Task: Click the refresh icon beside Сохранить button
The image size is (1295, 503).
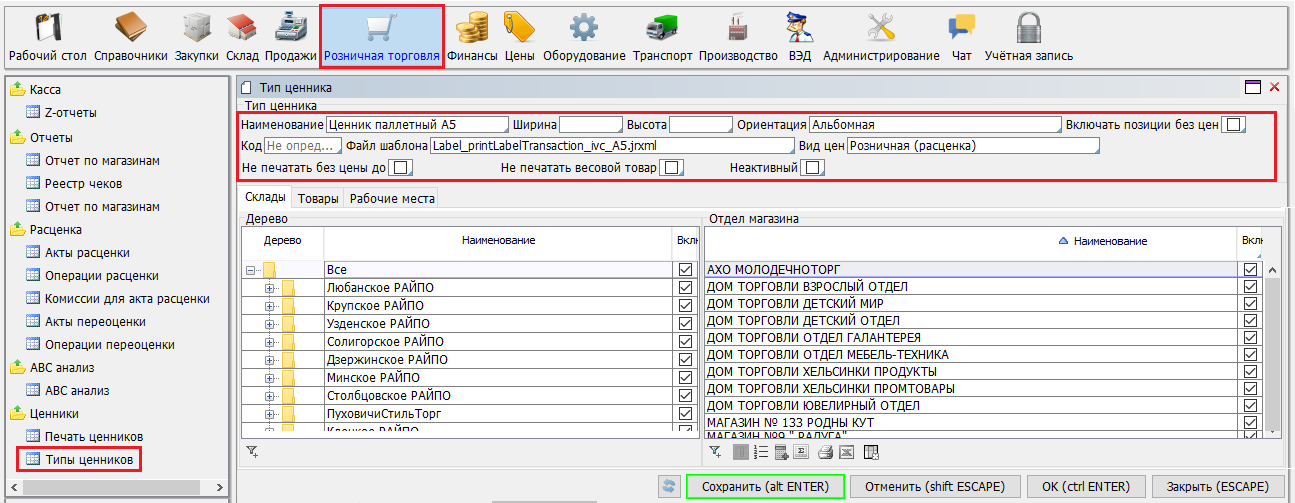Action: tap(669, 486)
